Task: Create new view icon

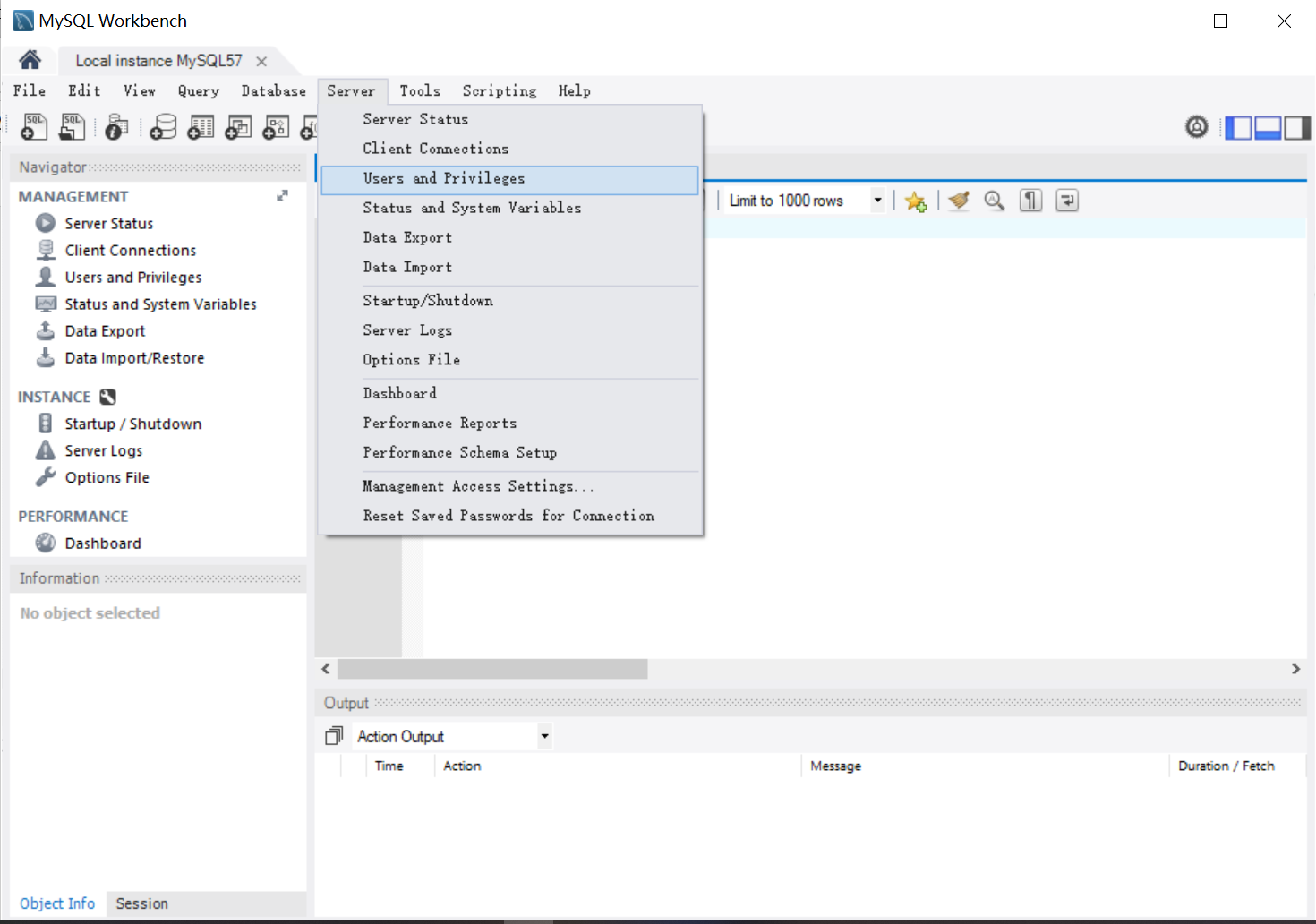Action: point(238,127)
